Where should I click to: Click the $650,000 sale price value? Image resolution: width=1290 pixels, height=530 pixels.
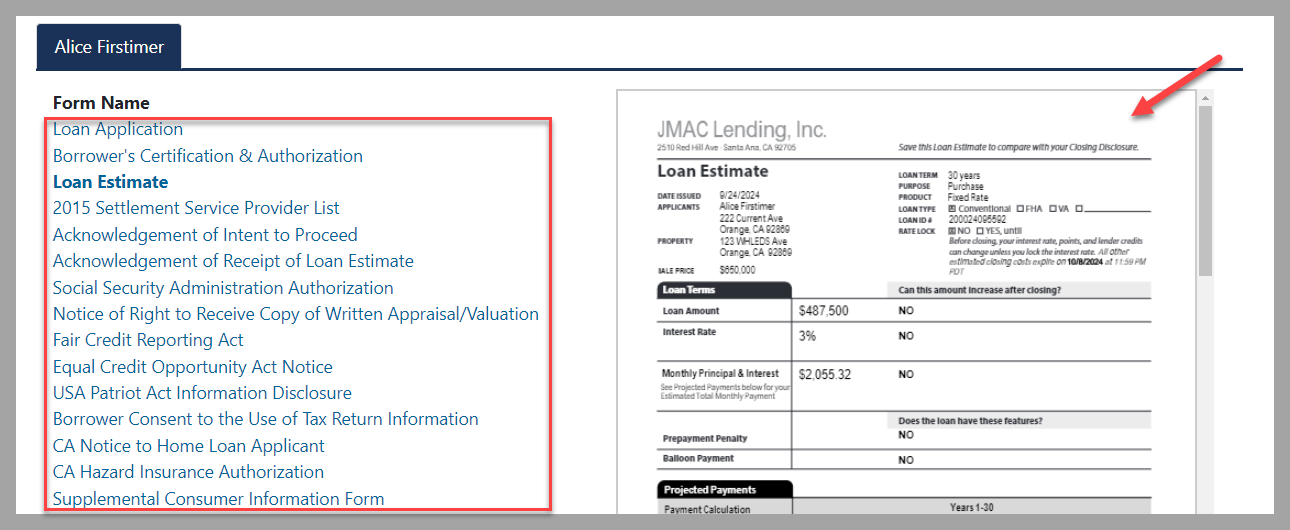pyautogui.click(x=738, y=270)
